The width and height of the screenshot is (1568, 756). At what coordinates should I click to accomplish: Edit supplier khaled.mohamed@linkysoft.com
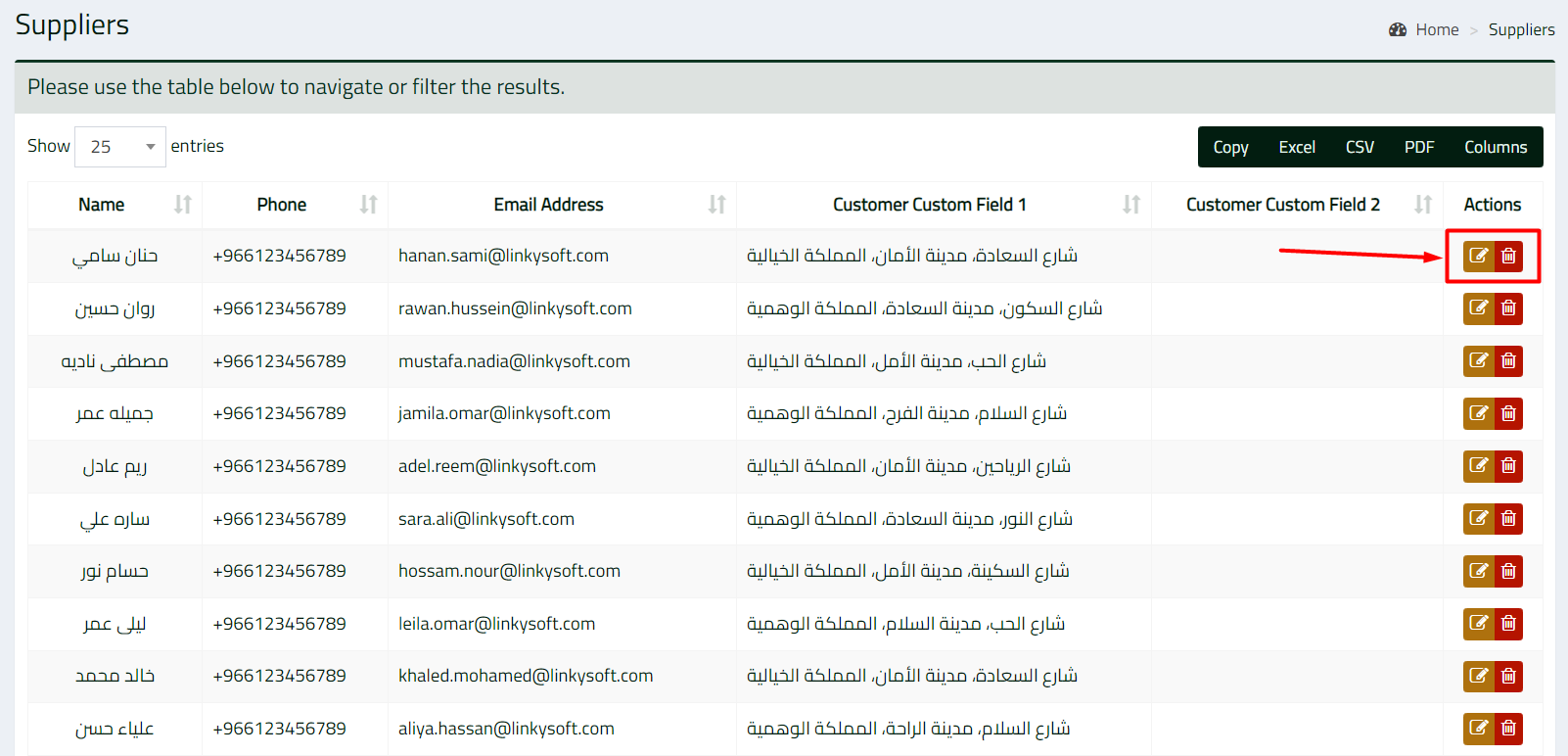pyautogui.click(x=1479, y=676)
